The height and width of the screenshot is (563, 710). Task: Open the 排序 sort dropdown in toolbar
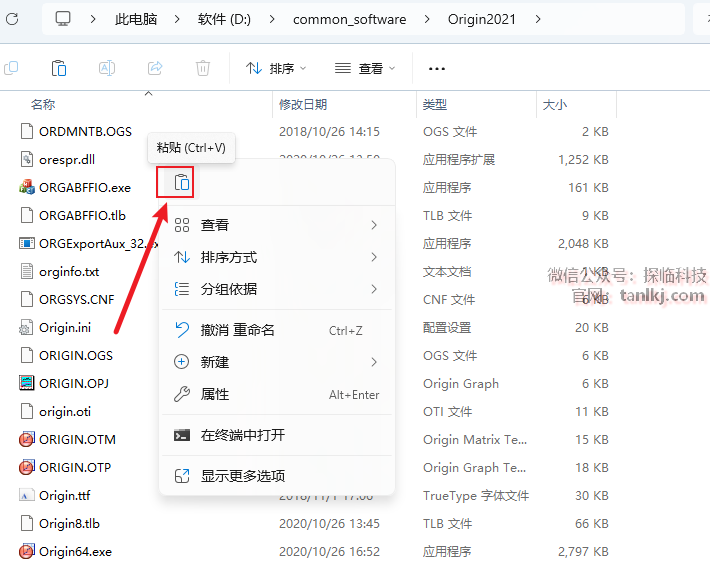pos(276,68)
